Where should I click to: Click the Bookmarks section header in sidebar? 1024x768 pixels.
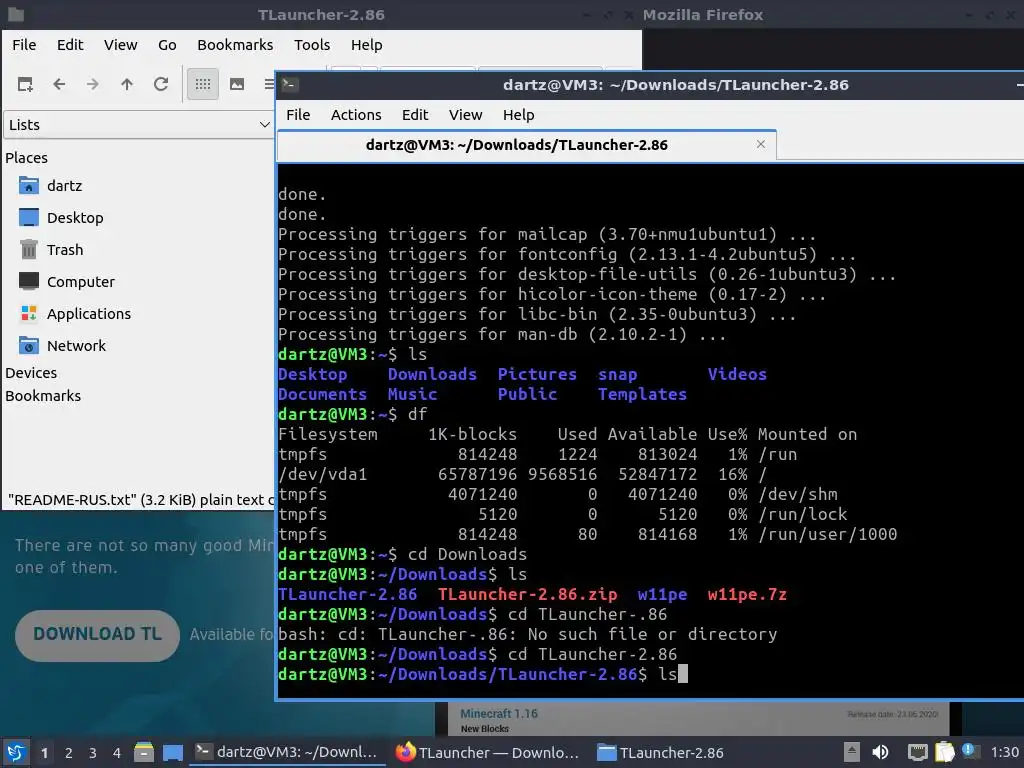43,396
